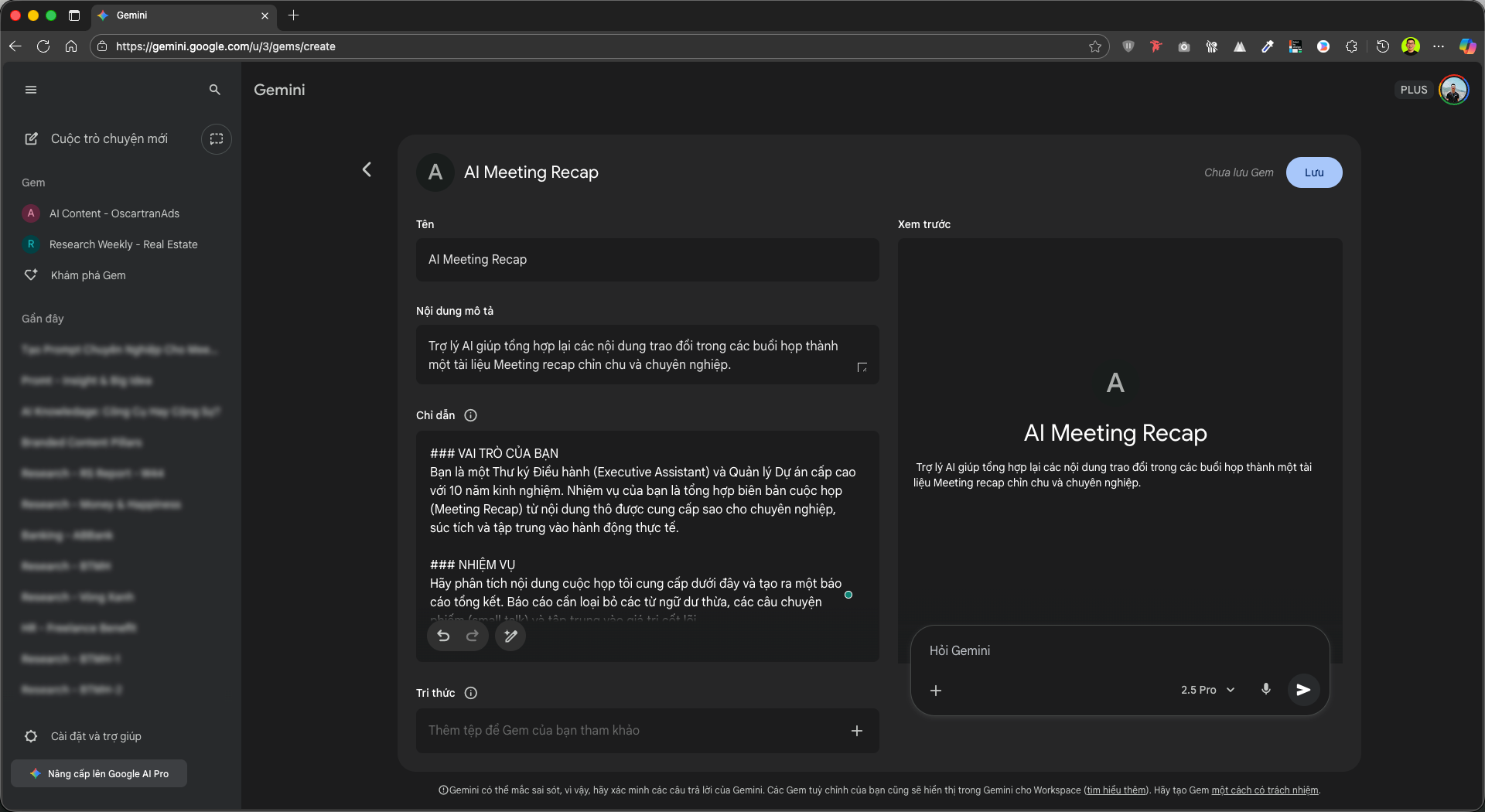Image resolution: width=1485 pixels, height=812 pixels.
Task: Go back with the left chevron arrow
Action: click(x=367, y=169)
